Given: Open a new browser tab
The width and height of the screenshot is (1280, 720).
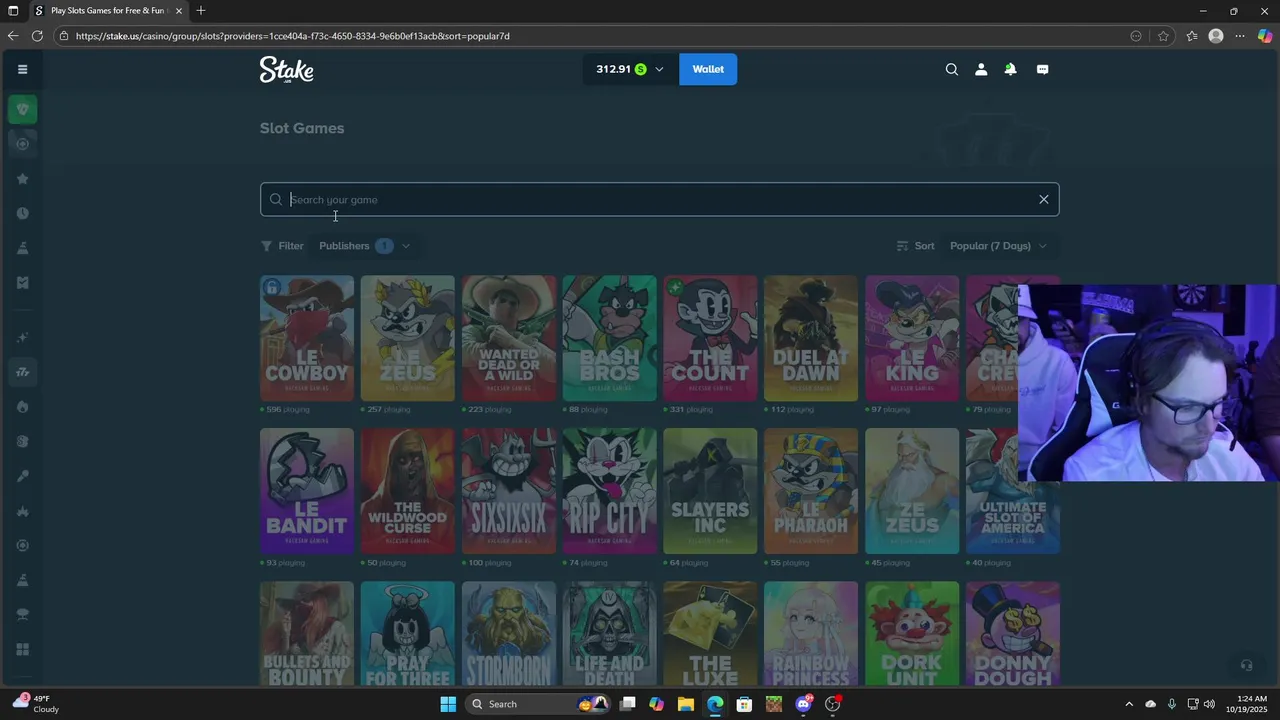Looking at the screenshot, I should click(x=201, y=11).
